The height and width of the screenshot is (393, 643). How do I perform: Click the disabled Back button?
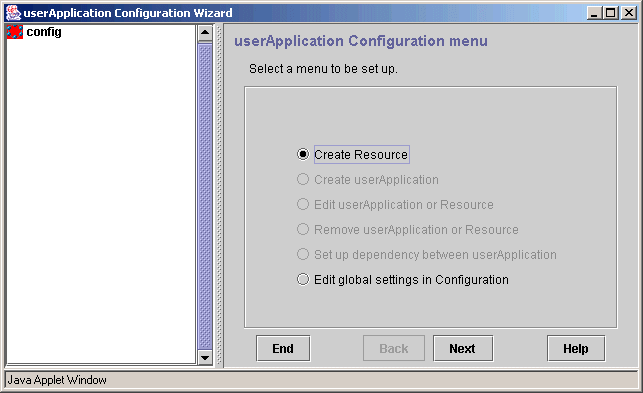point(394,349)
